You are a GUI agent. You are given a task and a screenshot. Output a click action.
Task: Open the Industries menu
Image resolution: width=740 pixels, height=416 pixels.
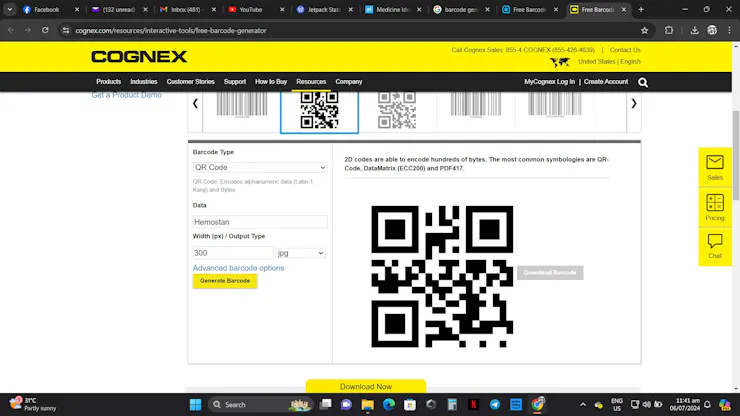(x=143, y=82)
